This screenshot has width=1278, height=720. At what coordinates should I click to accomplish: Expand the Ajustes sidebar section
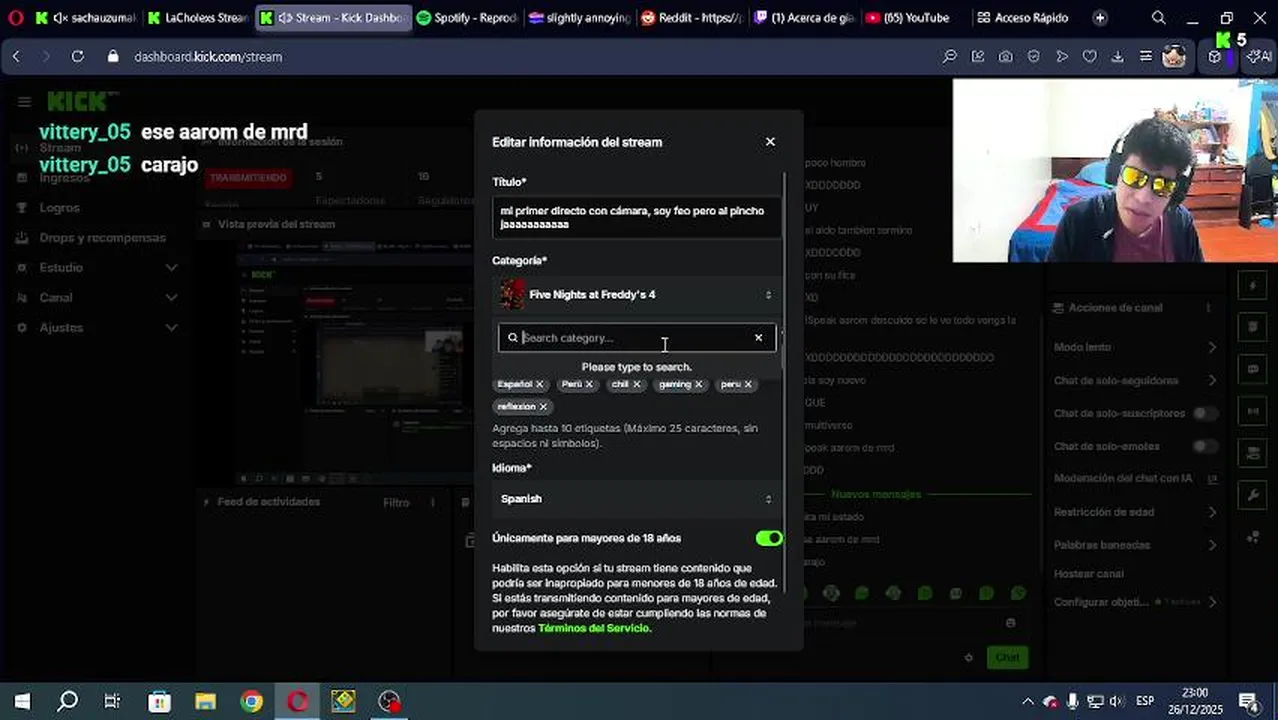[x=96, y=328]
